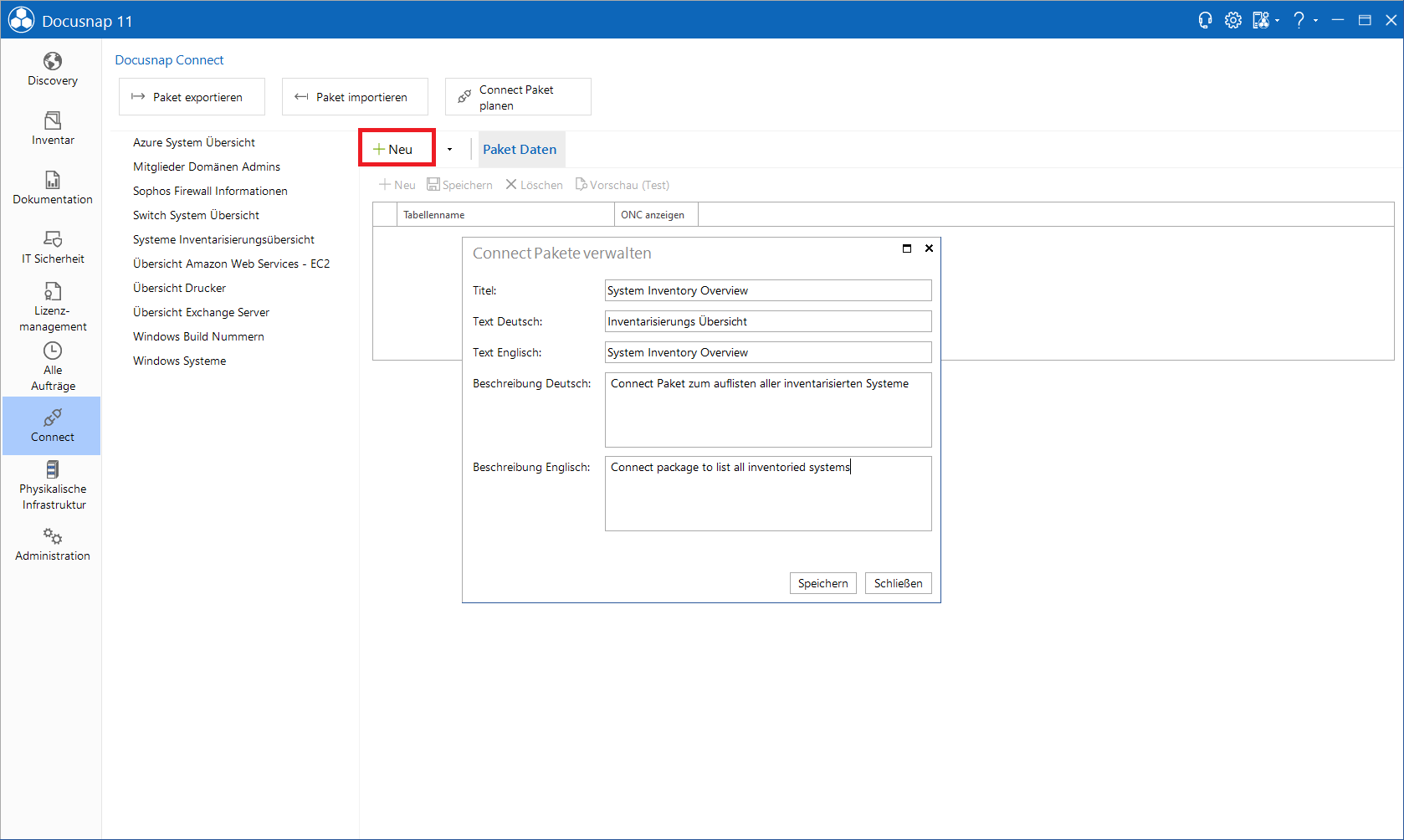Viewport: 1404px width, 840px height.
Task: Select Übersicht Drucker package
Action: pos(179,288)
